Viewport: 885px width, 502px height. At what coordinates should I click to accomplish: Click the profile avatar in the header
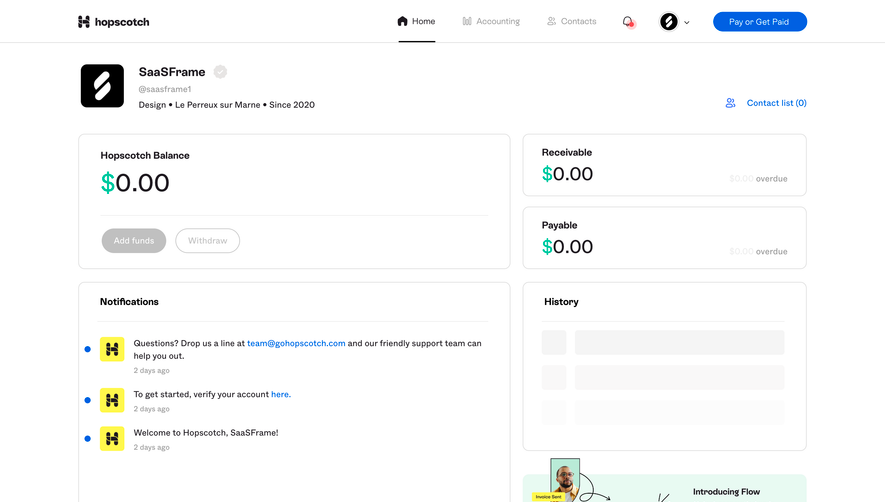[x=669, y=22]
